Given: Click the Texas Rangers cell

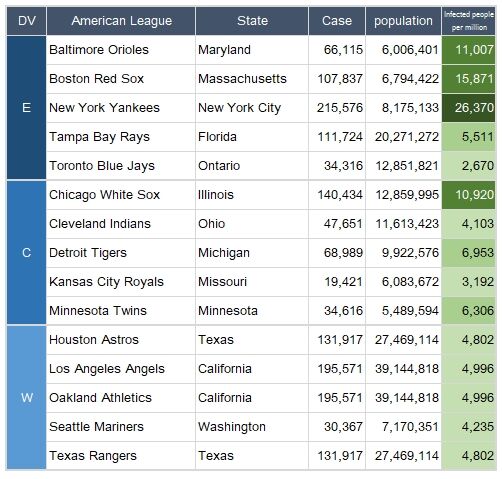Looking at the screenshot, I should click(x=121, y=456).
